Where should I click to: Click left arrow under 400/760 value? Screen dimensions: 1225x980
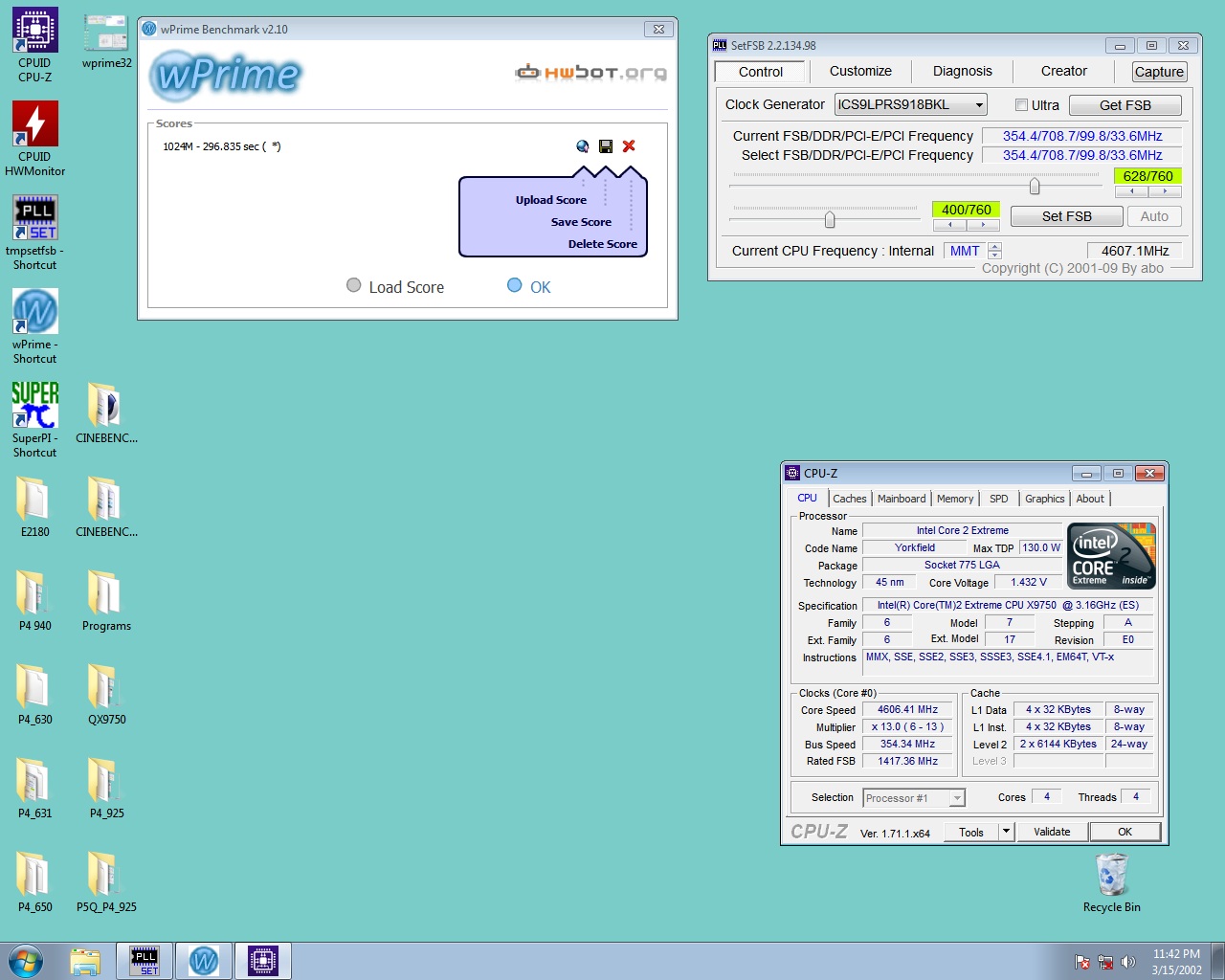tap(949, 225)
